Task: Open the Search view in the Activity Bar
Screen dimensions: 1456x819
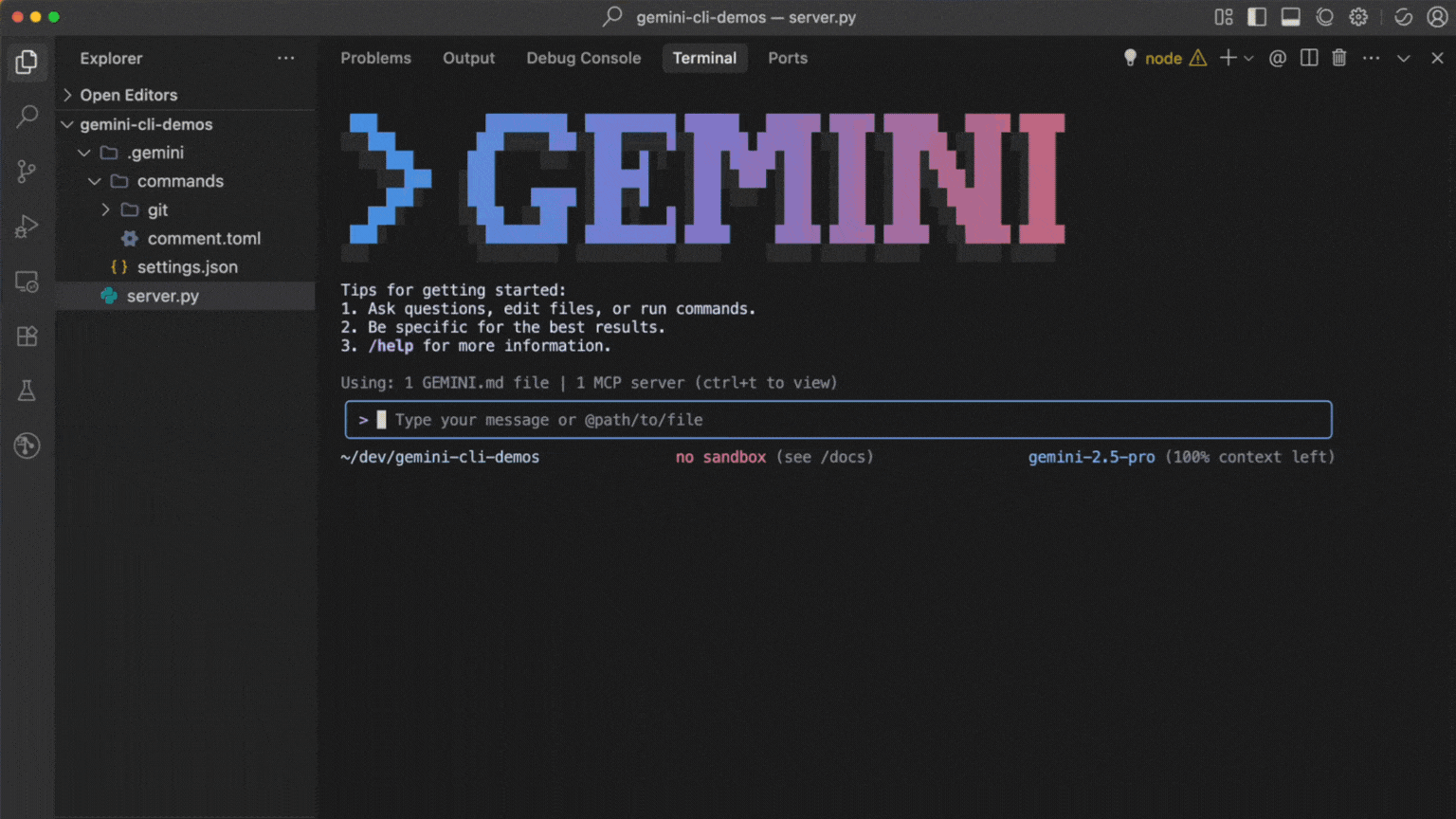Action: 27,116
